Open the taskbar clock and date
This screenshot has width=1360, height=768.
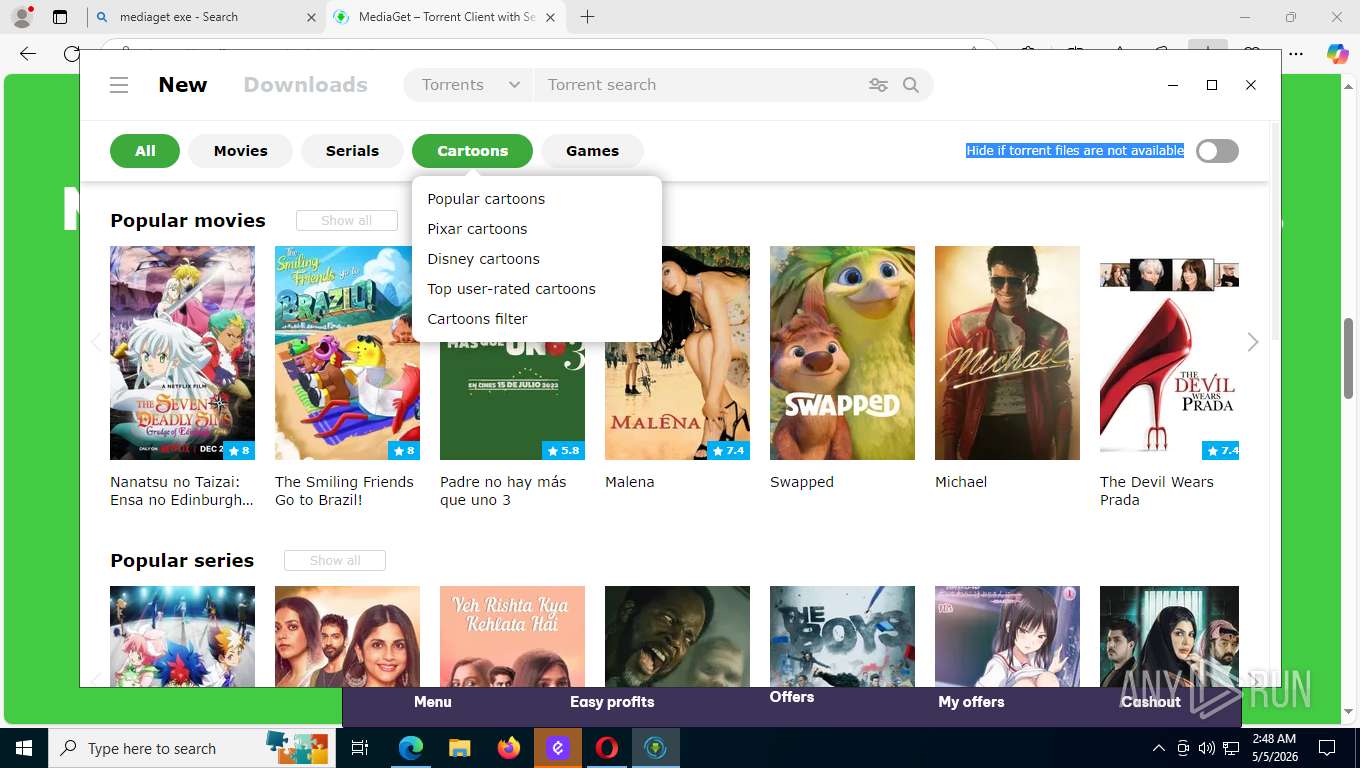click(x=1274, y=748)
